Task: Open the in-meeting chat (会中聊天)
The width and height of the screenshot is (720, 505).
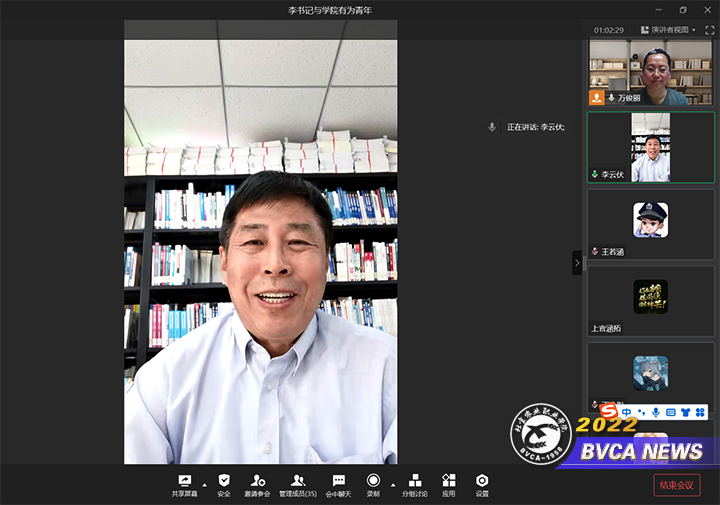Action: 339,481
